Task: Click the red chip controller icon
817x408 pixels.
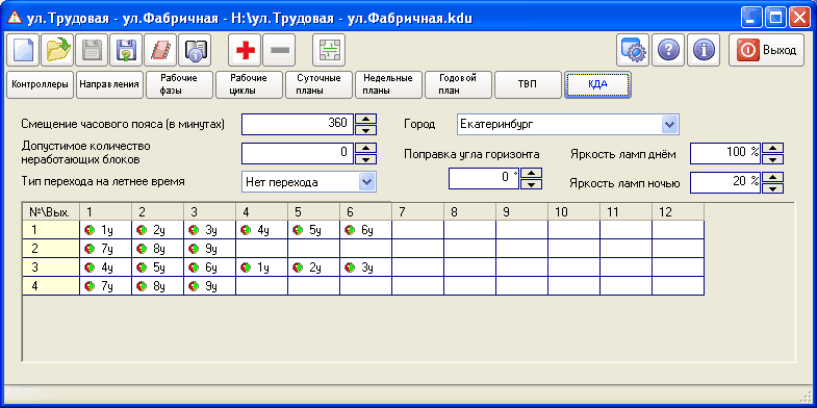Action: point(160,50)
